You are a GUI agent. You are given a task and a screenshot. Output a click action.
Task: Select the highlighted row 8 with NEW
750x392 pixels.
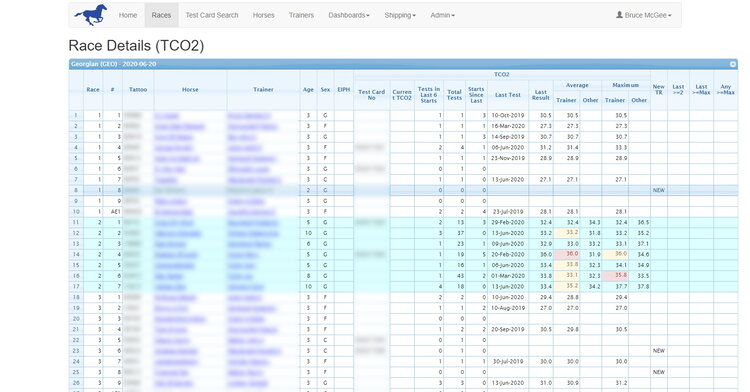403,190
